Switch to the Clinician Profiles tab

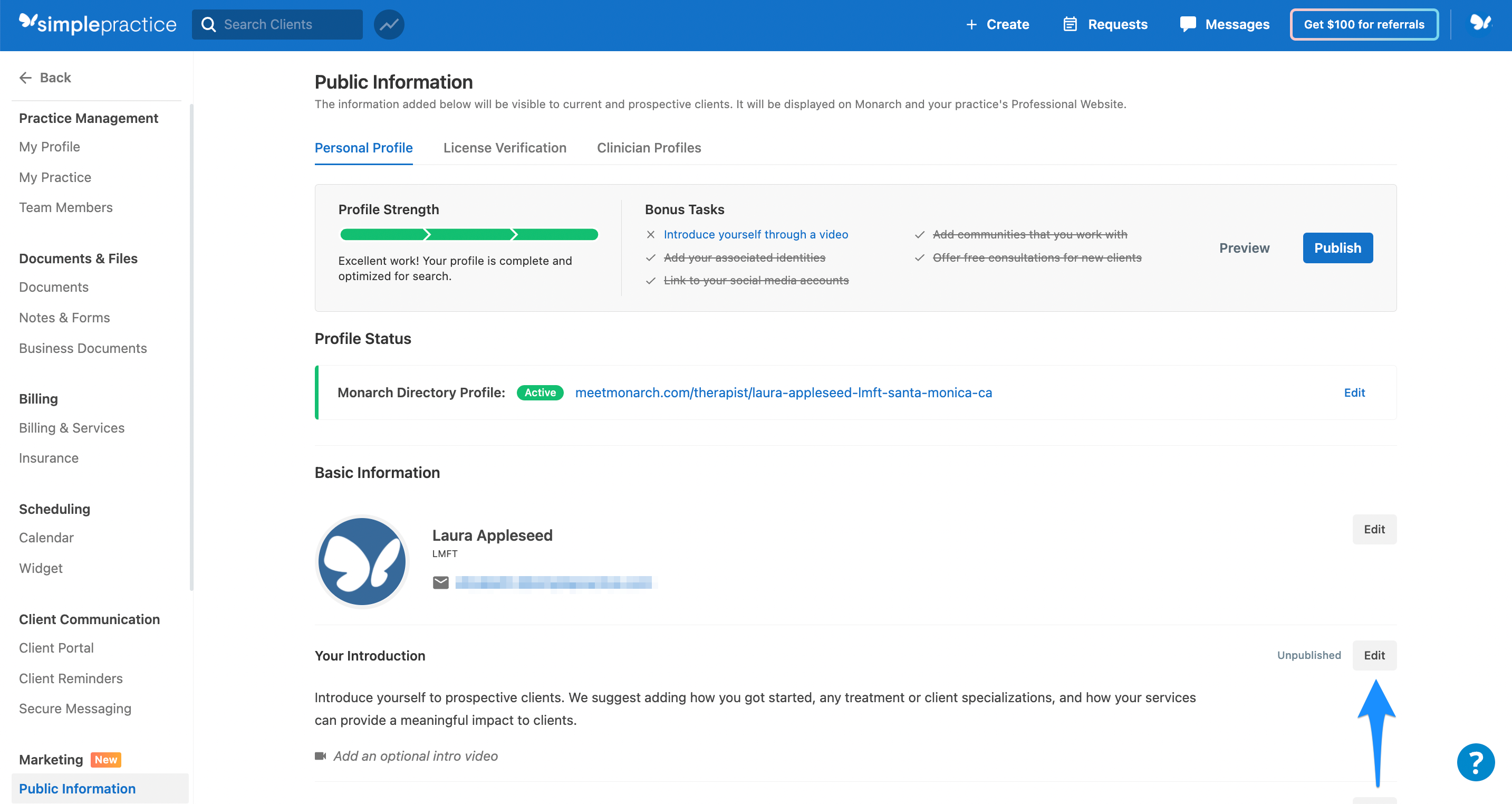tap(649, 148)
